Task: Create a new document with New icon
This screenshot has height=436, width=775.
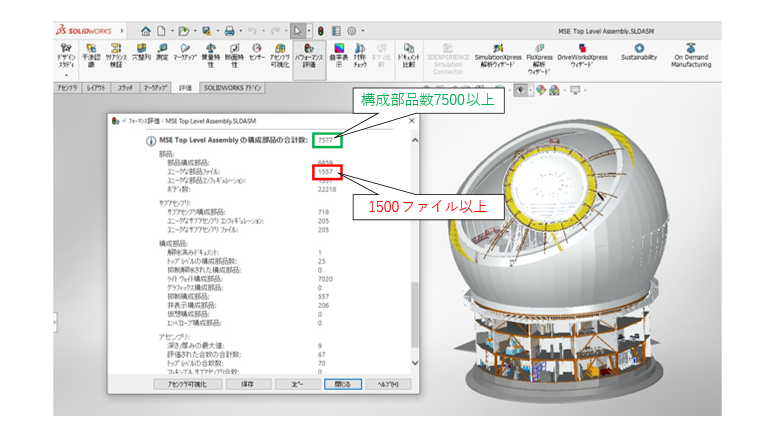Action: pos(161,31)
